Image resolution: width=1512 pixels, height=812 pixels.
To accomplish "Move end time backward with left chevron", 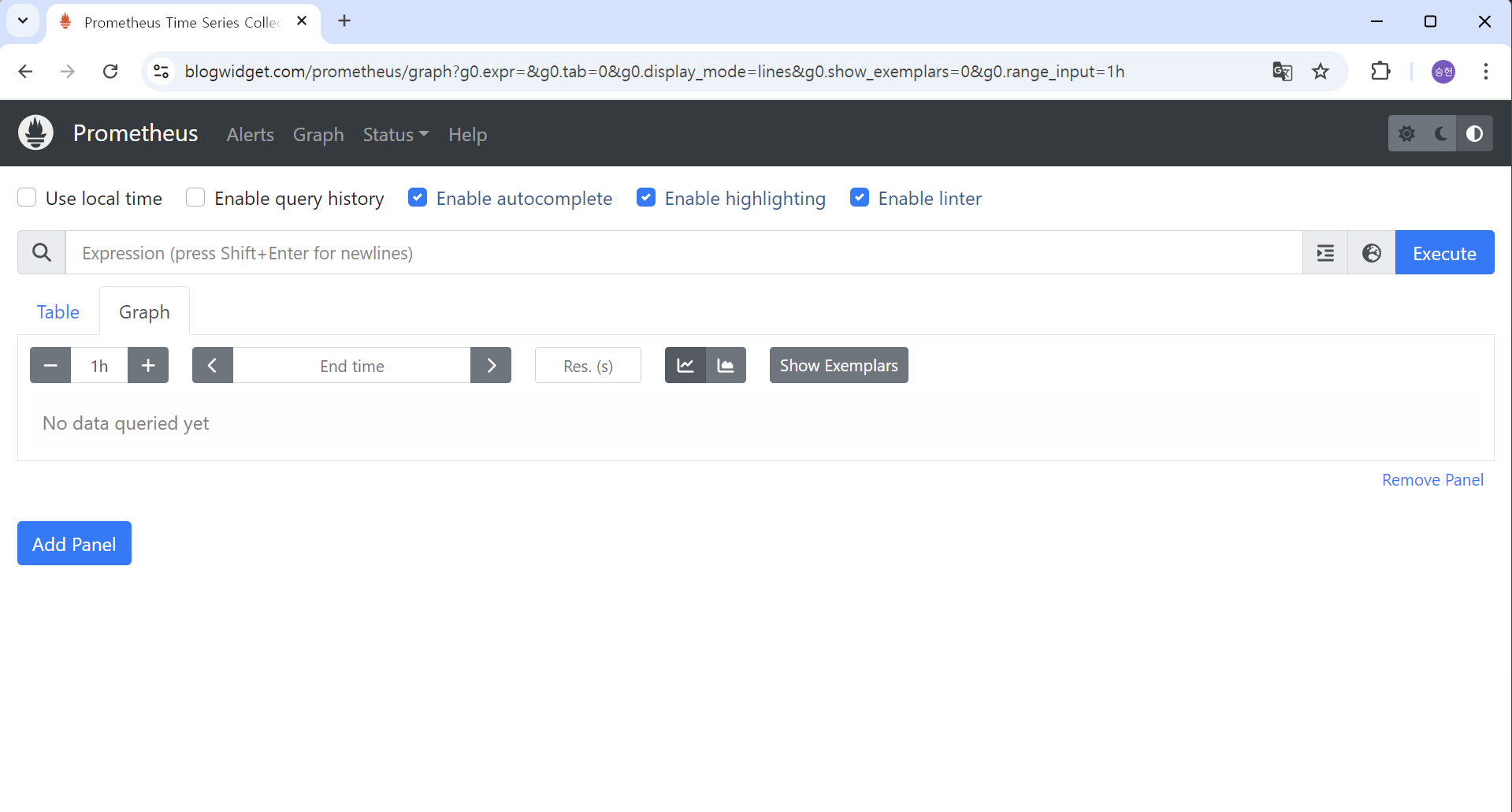I will point(213,365).
